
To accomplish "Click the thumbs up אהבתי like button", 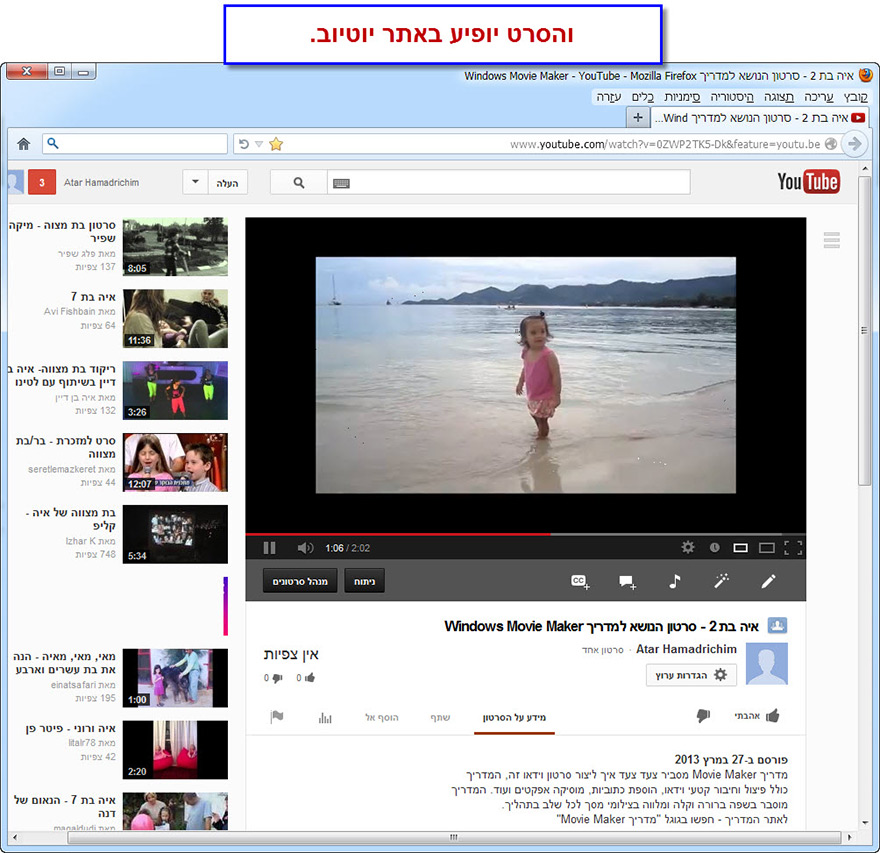I will [757, 716].
